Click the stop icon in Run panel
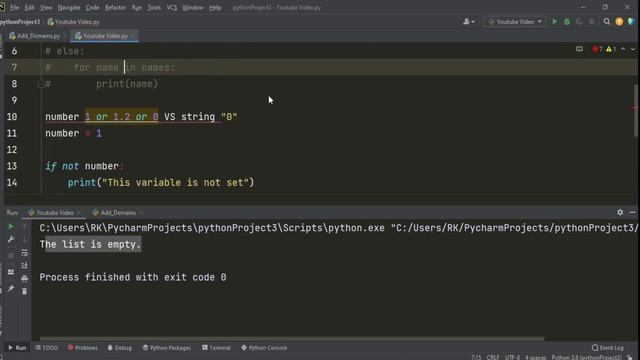Viewport: 640px width, 360px height. pos(11,256)
